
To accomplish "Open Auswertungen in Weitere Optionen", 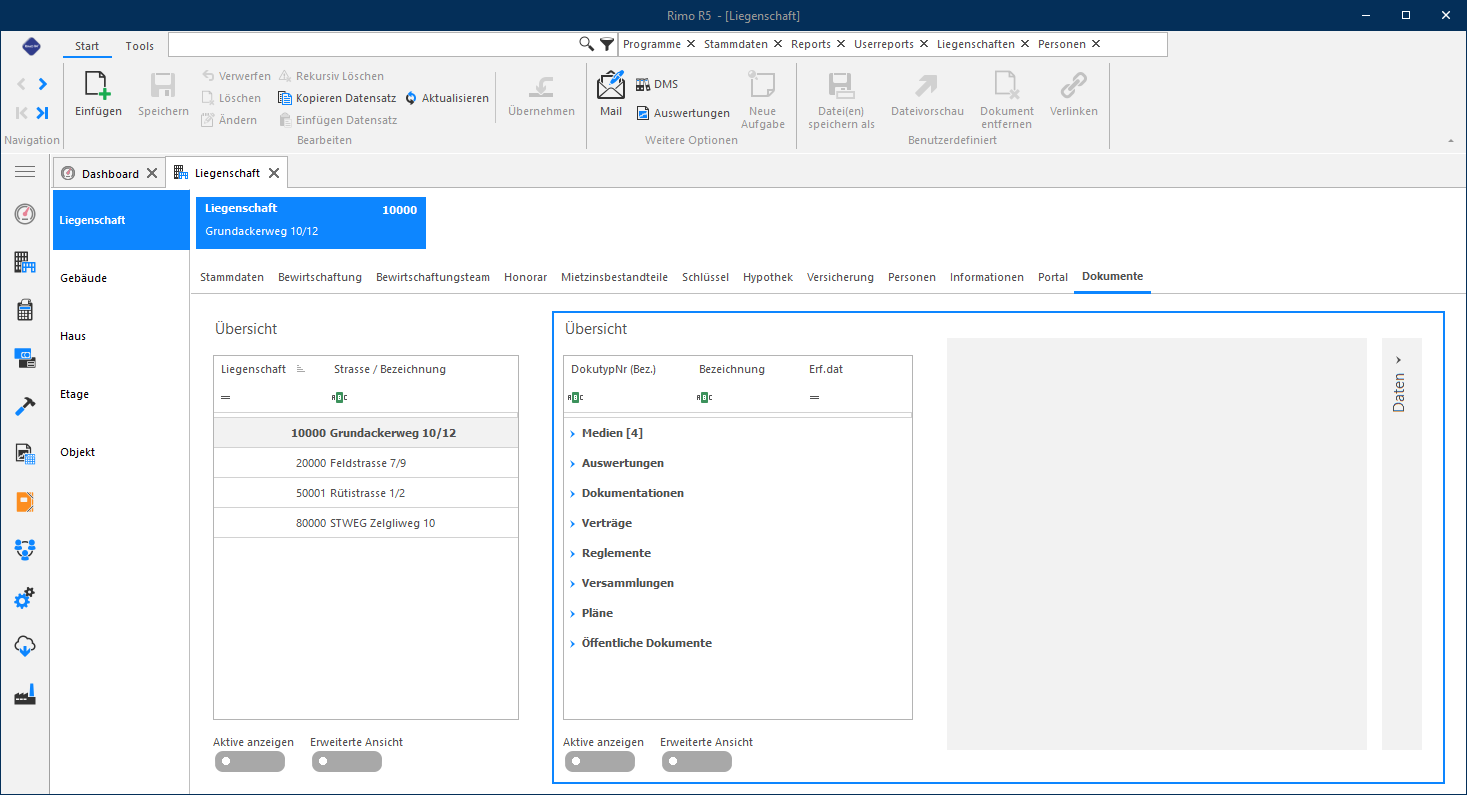I will [x=683, y=113].
